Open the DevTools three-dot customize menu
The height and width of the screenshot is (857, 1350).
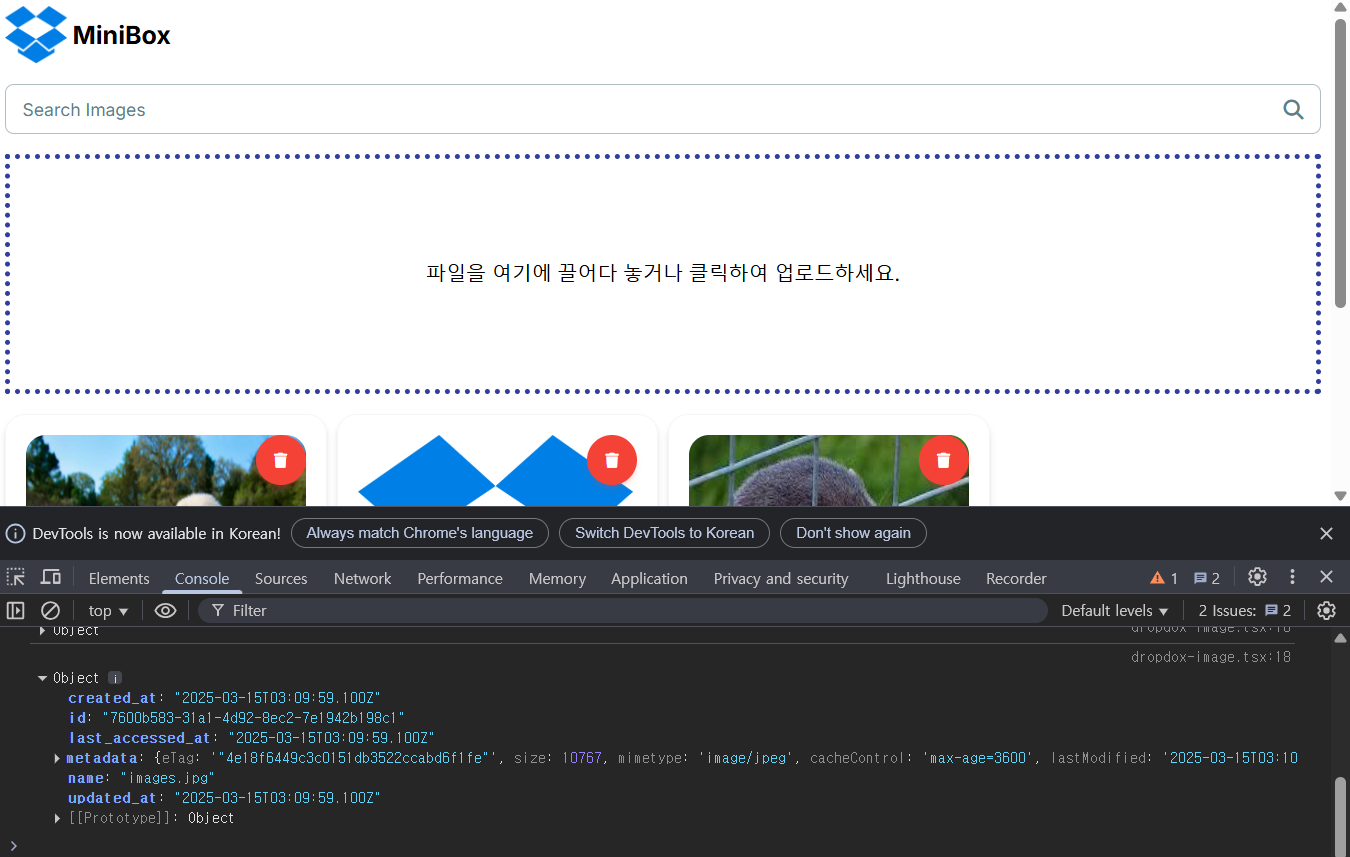click(1292, 577)
